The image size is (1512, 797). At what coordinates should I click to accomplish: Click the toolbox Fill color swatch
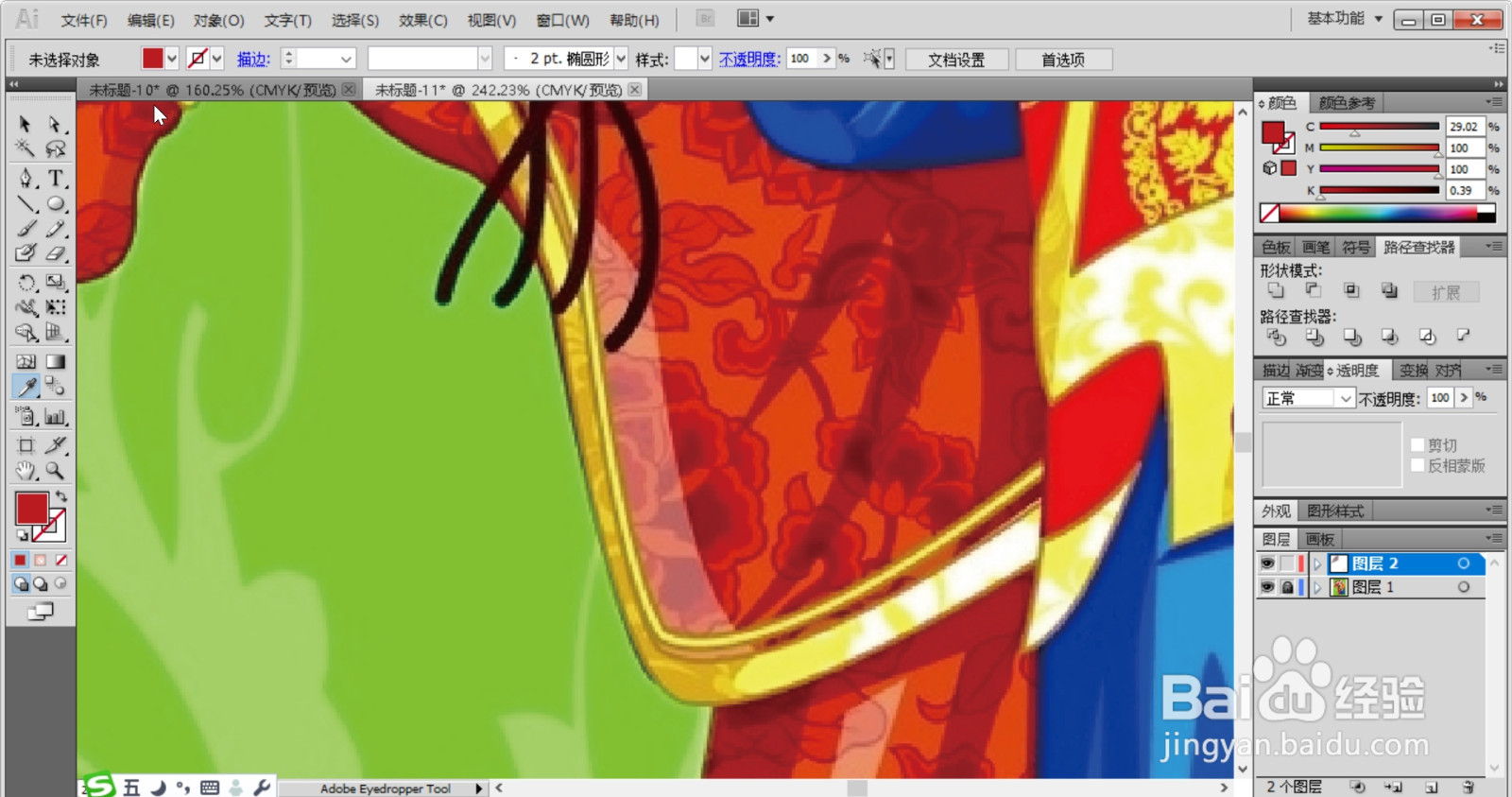click(31, 509)
